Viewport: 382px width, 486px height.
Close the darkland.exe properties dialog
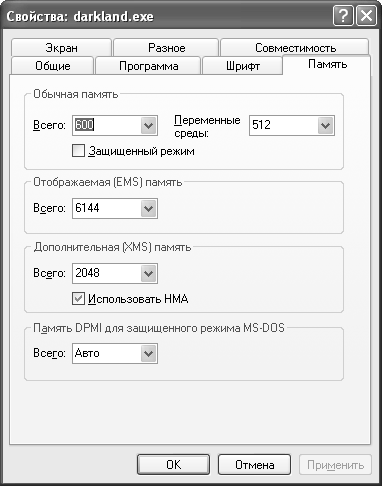(366, 16)
